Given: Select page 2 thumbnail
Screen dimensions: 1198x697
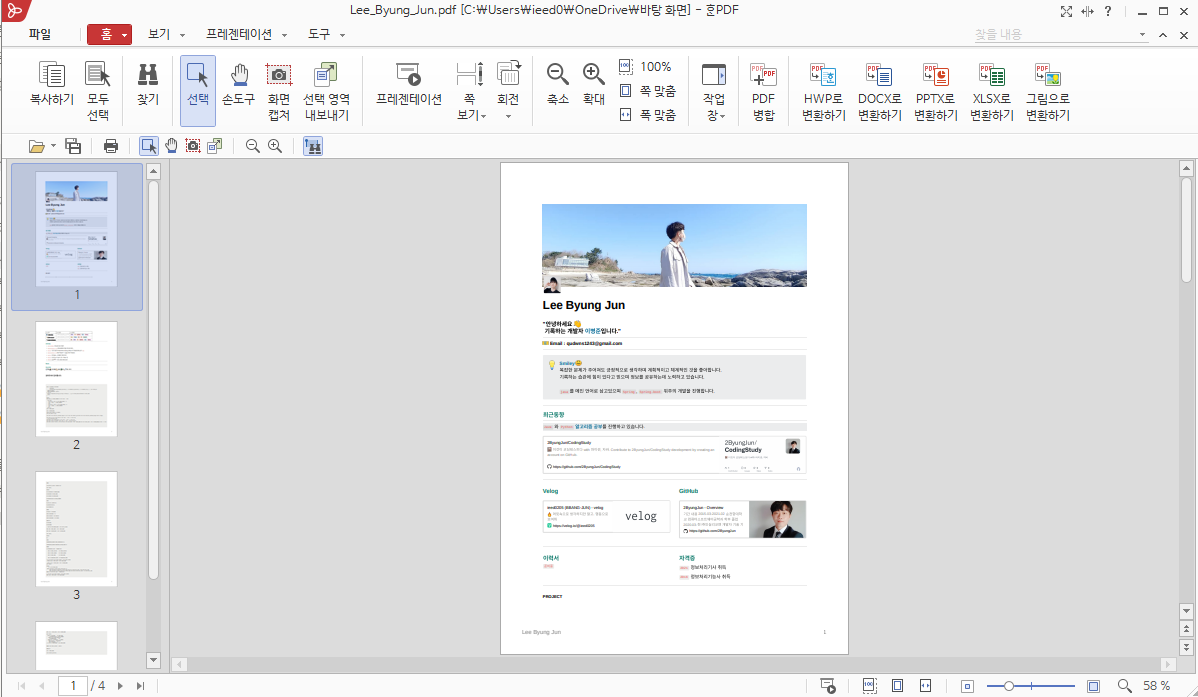Looking at the screenshot, I should (x=76, y=379).
